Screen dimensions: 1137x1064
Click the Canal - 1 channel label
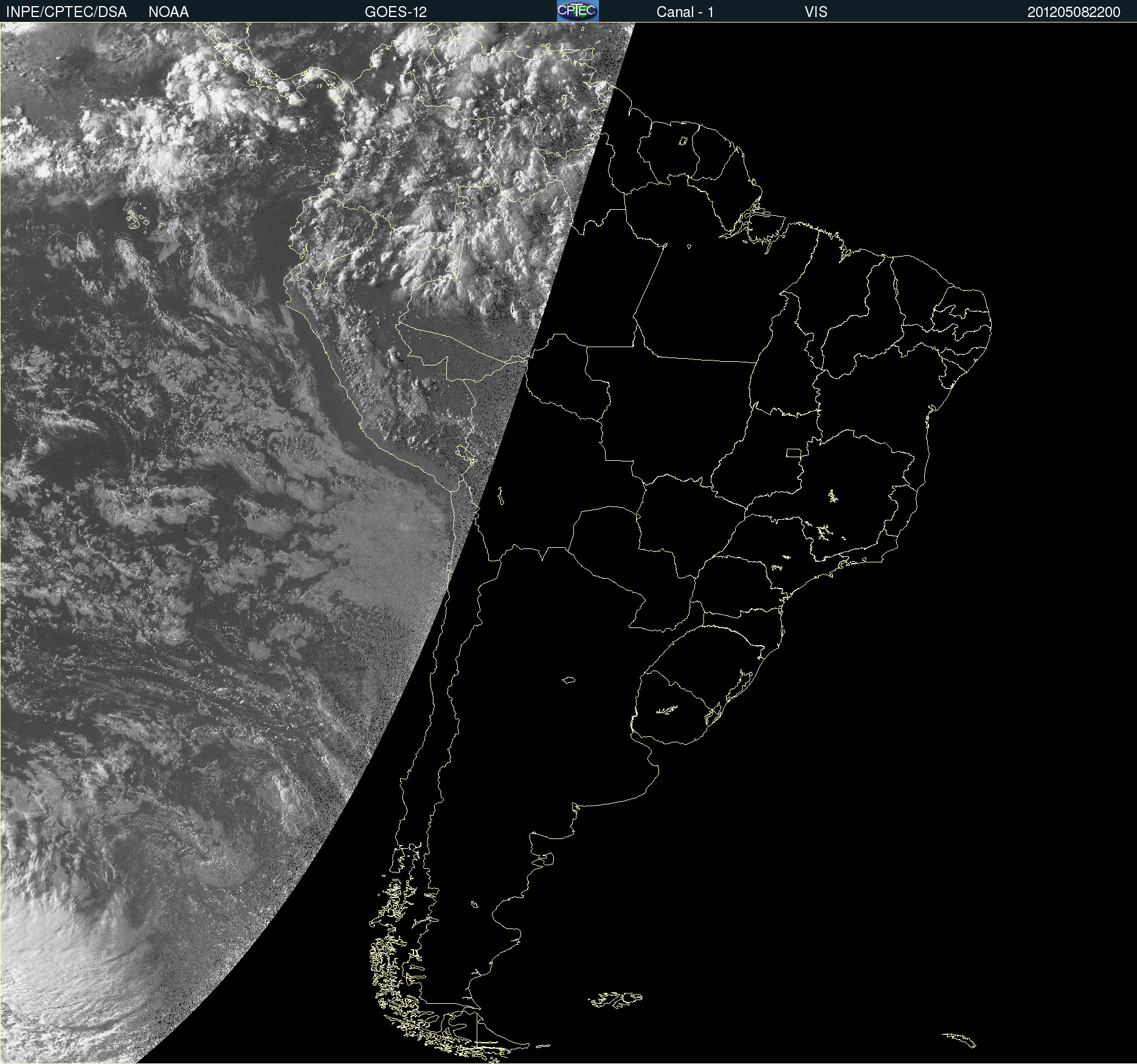[685, 12]
